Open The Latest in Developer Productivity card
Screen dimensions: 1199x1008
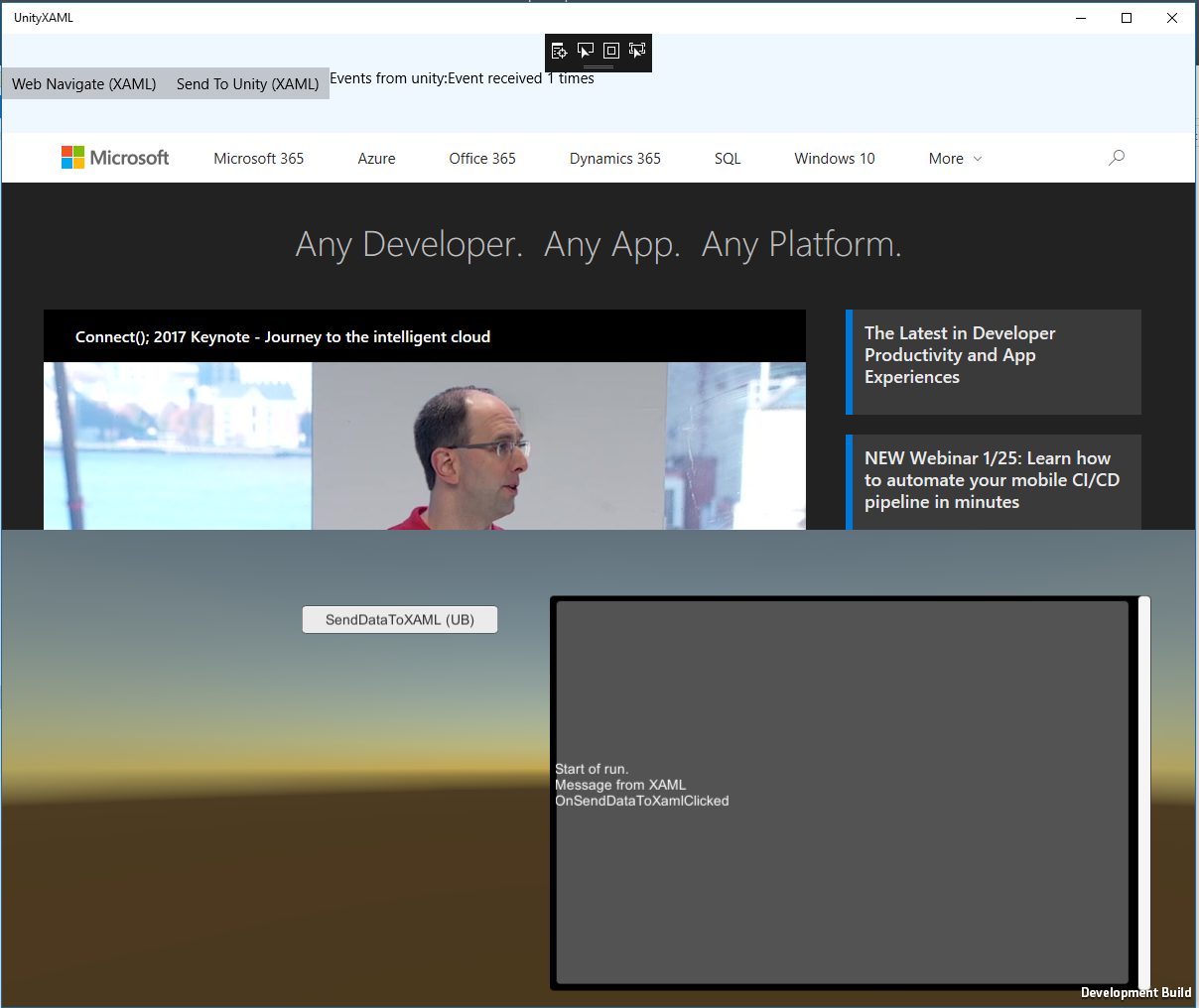(x=994, y=362)
